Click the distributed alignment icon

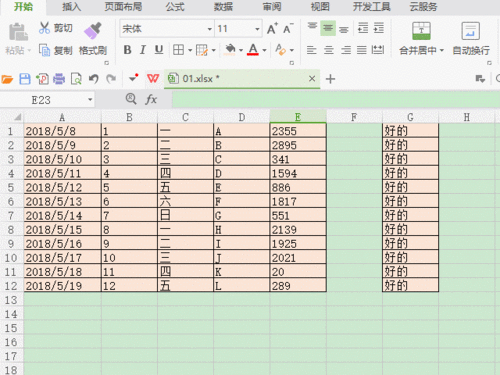[x=378, y=50]
